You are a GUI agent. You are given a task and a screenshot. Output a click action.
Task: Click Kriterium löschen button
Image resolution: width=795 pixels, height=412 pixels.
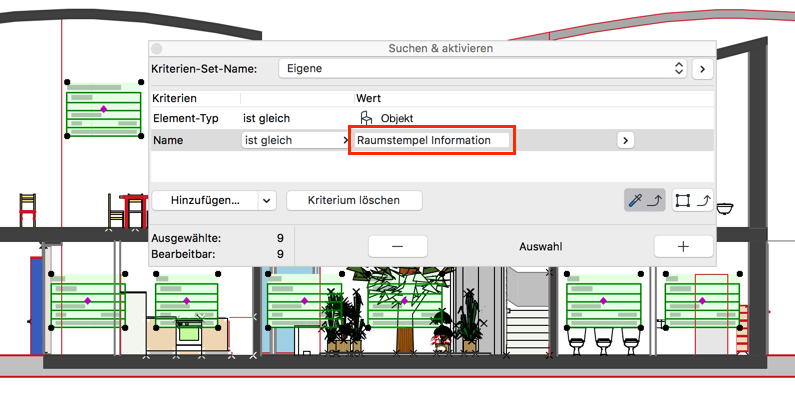pyautogui.click(x=354, y=200)
